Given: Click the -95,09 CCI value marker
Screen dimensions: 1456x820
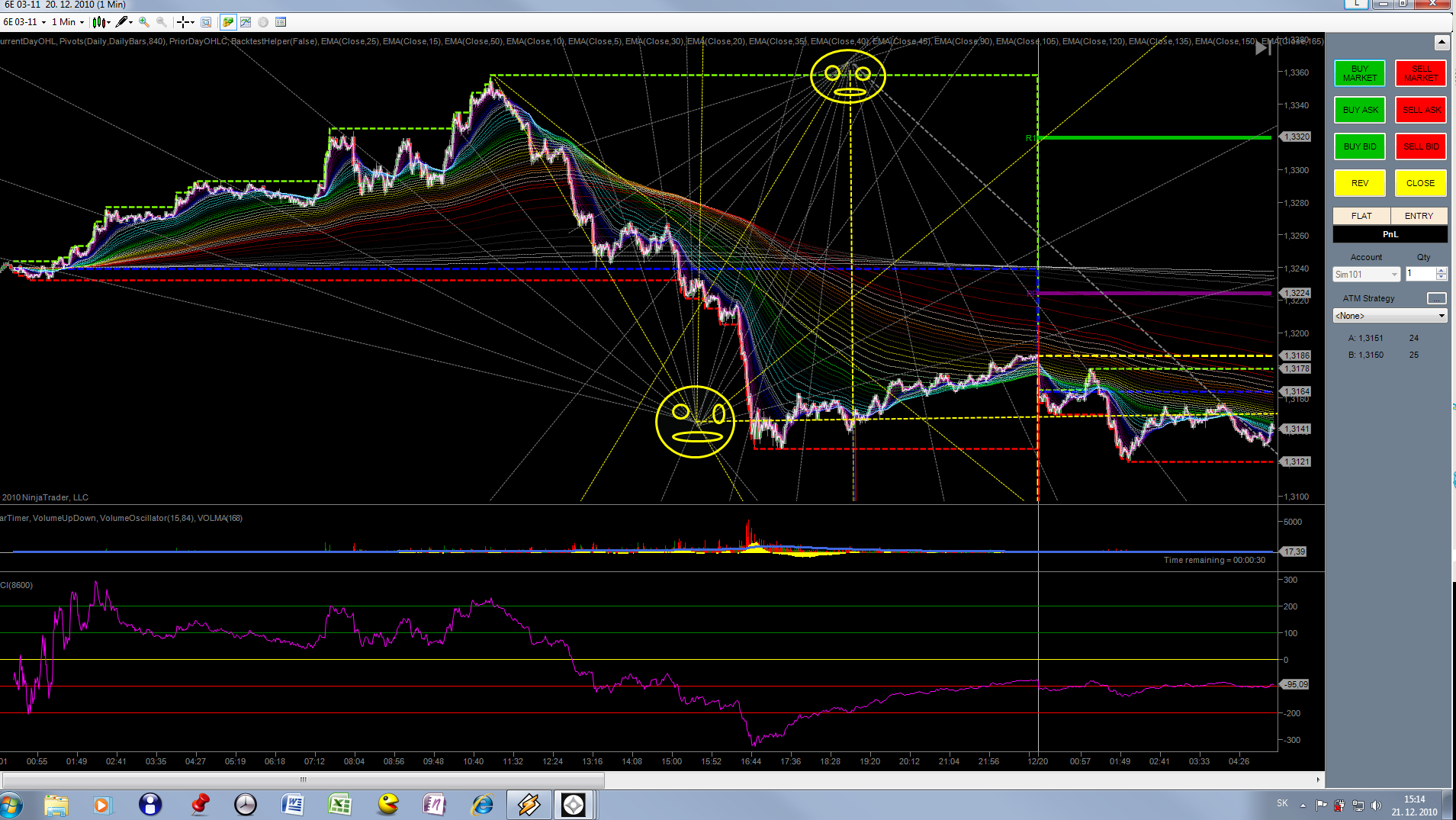Looking at the screenshot, I should tap(1296, 684).
